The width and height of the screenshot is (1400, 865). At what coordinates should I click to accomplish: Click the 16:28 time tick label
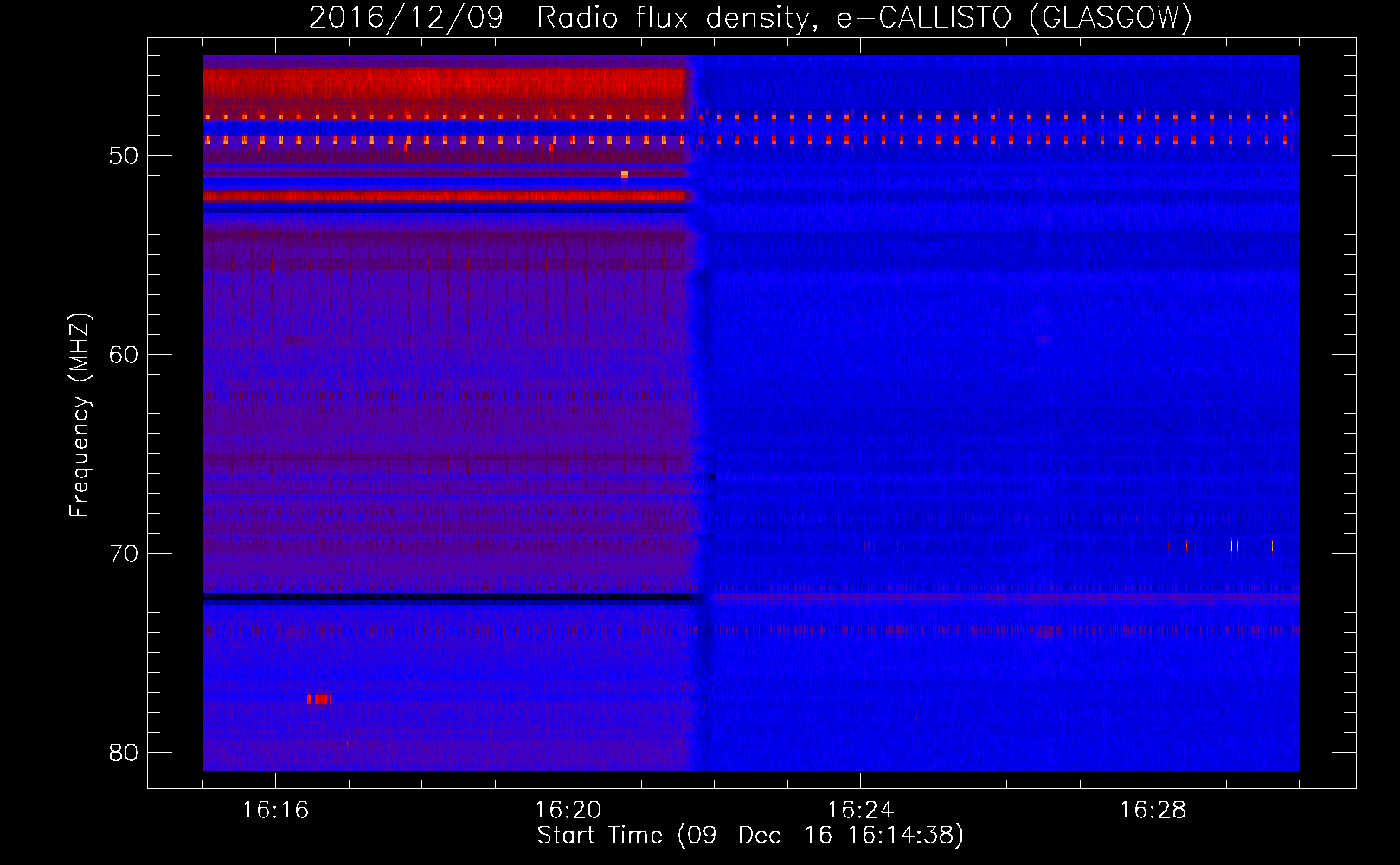click(x=1153, y=810)
